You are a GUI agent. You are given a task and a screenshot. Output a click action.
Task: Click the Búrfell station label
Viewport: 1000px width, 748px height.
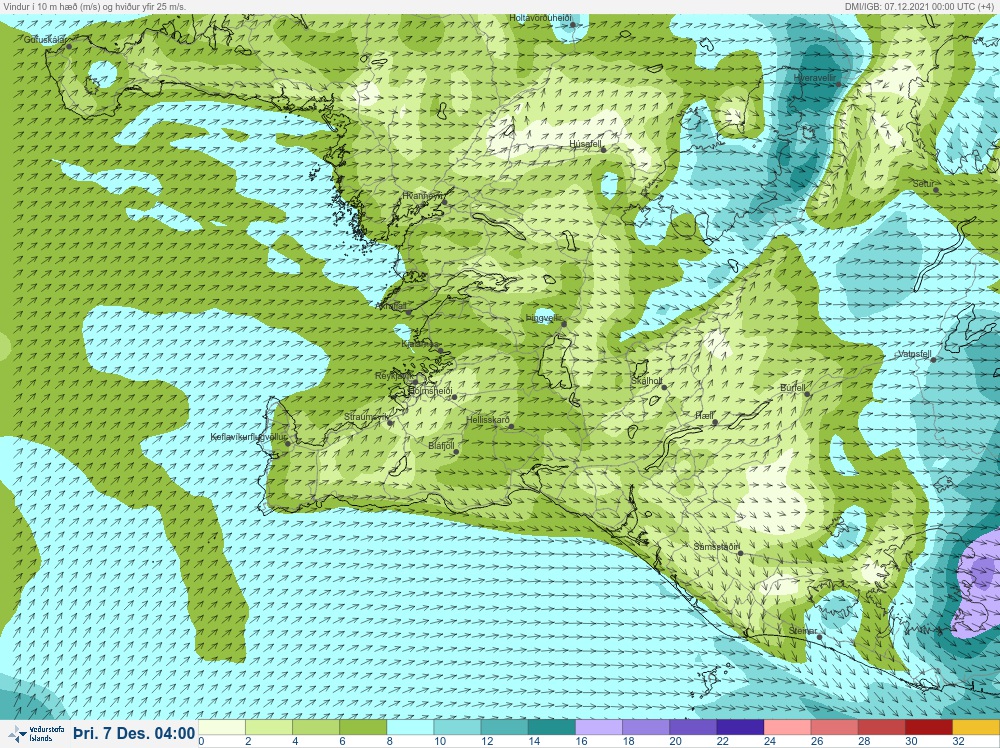coord(793,388)
